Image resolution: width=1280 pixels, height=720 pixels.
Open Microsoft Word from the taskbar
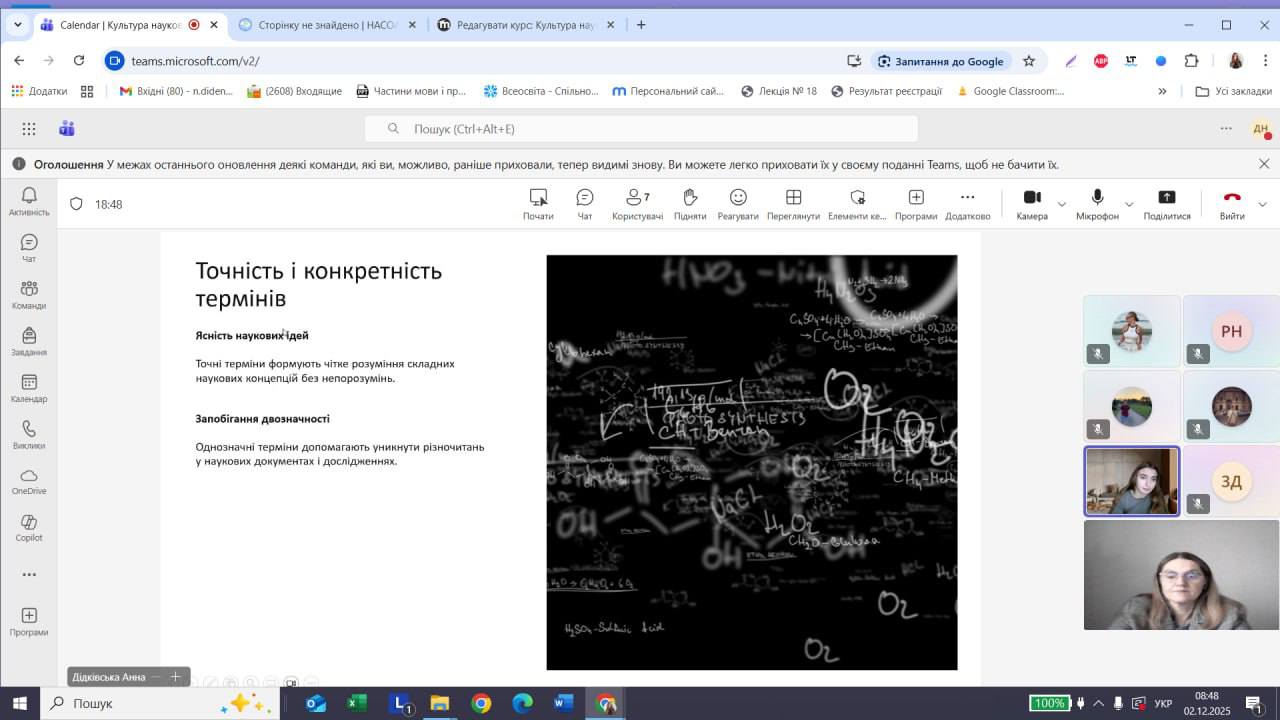point(563,703)
